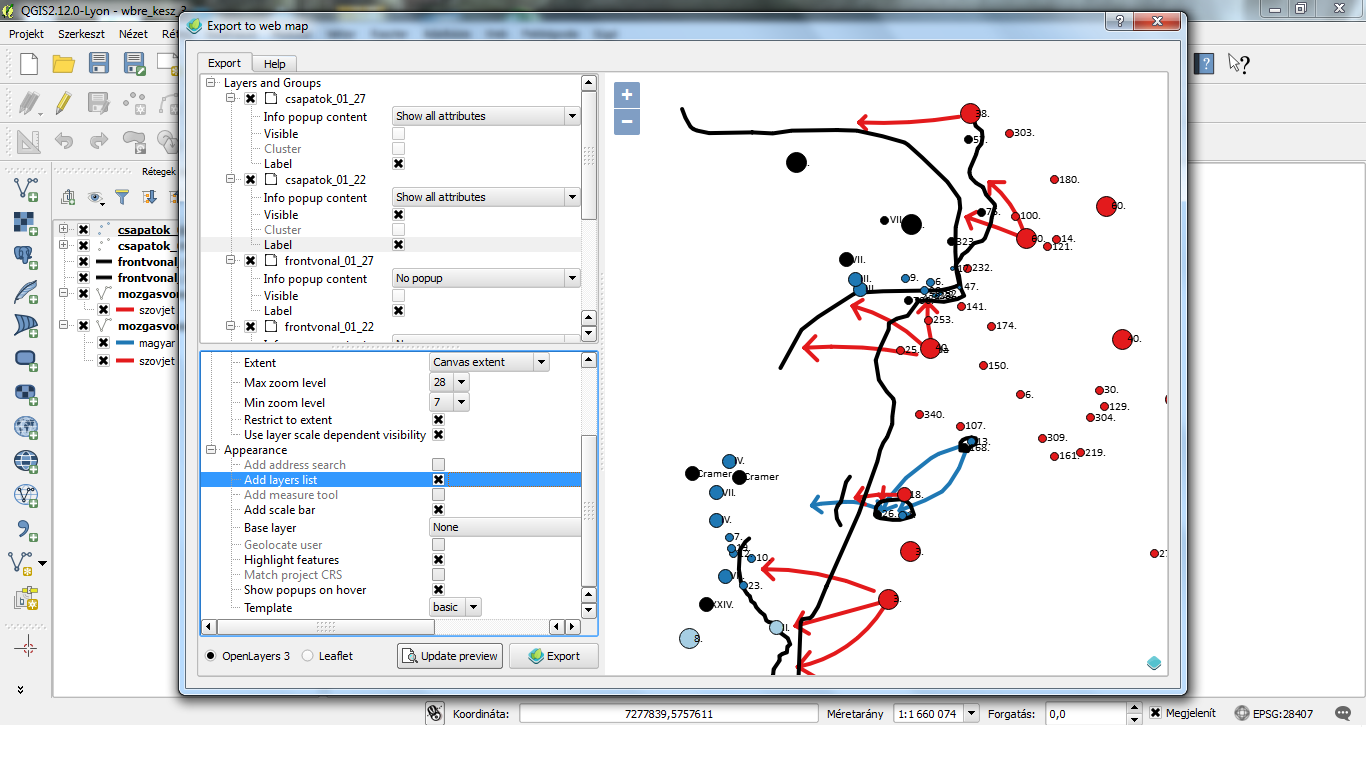
Task: Switch to the Help tab
Action: point(274,64)
